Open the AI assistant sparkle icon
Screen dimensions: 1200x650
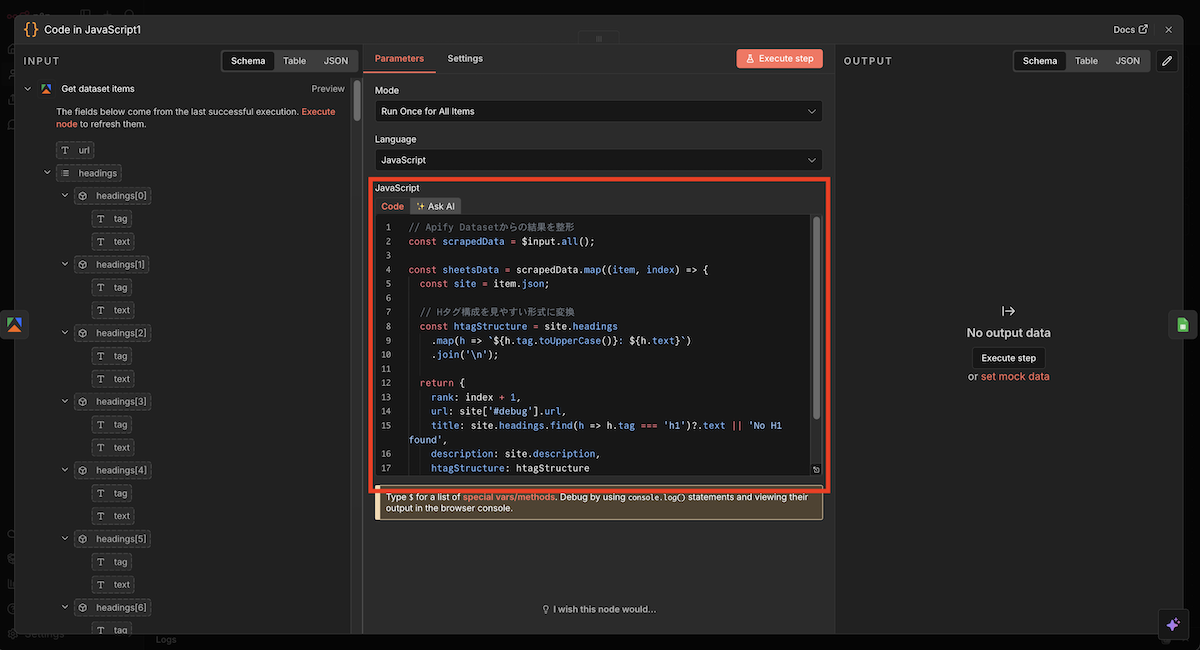pos(1173,624)
